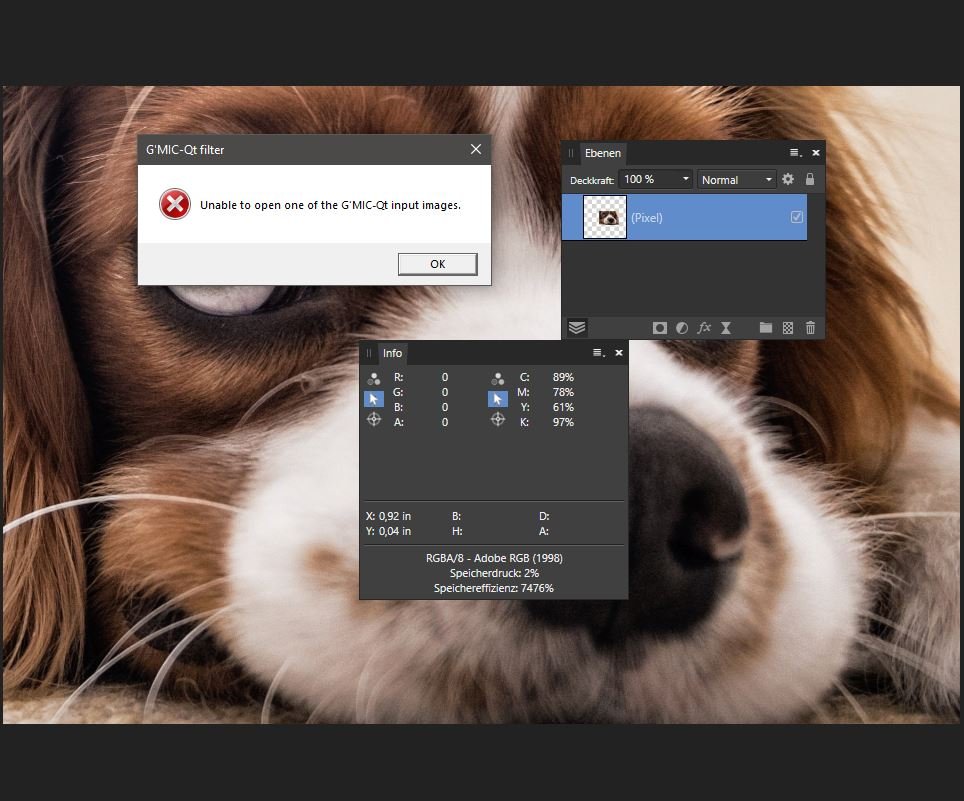The width and height of the screenshot is (964, 801).
Task: Click the RGBA/8 - Adobe RGB (1998) text
Action: click(494, 558)
